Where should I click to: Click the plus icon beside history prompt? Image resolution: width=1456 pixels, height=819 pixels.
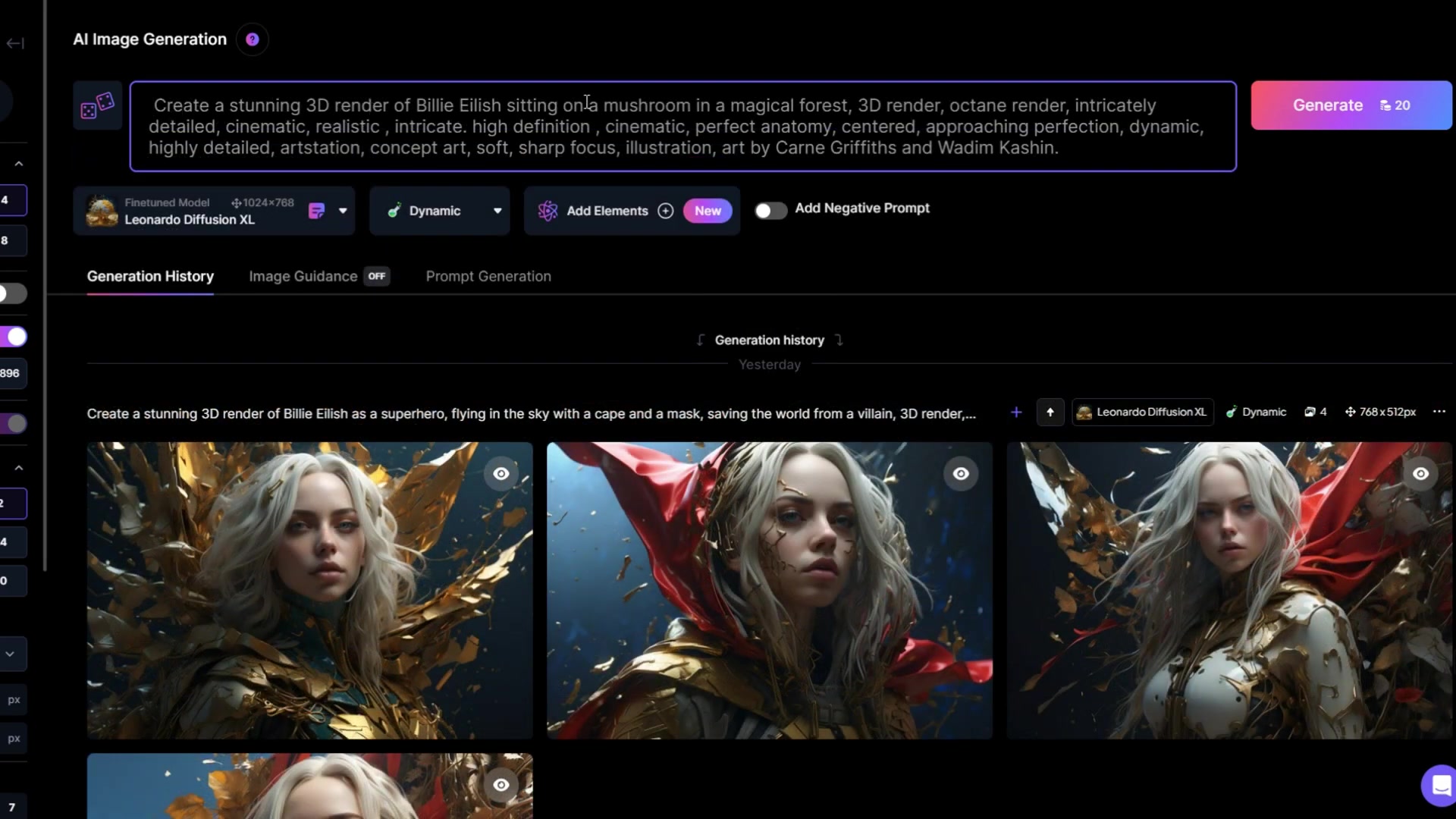pos(1016,413)
